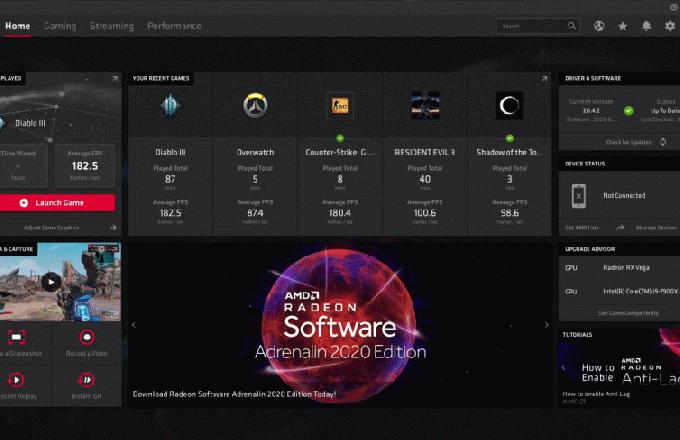This screenshot has height=440, width=680.
Task: Select the Diablo III game icon
Action: pyautogui.click(x=170, y=105)
